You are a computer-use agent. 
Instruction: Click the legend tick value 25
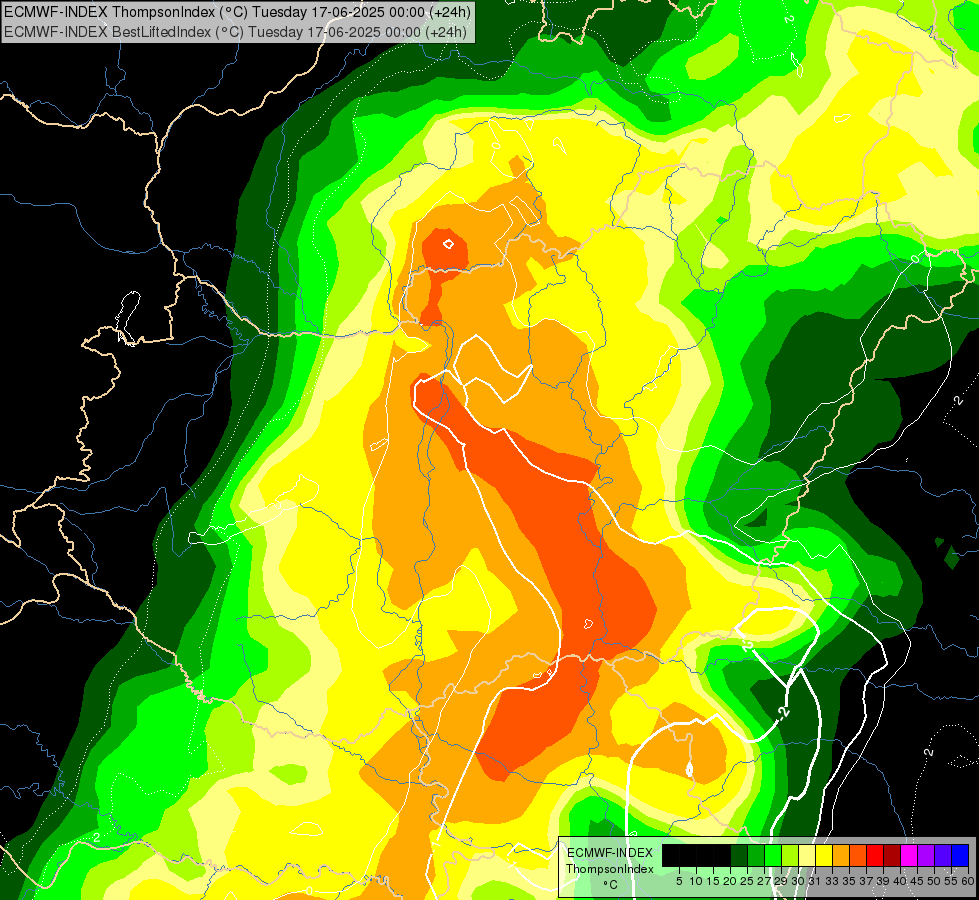(x=747, y=881)
